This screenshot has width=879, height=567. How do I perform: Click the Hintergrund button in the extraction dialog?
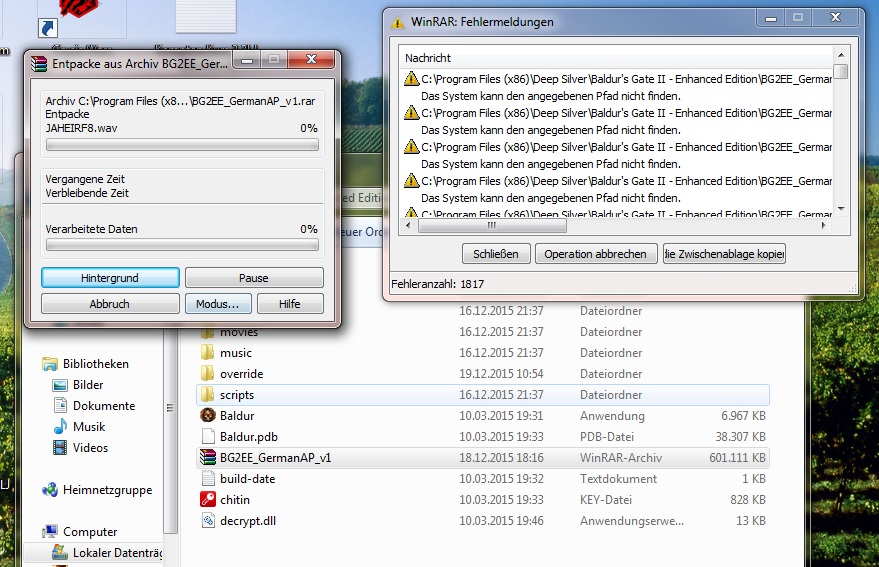tap(110, 278)
